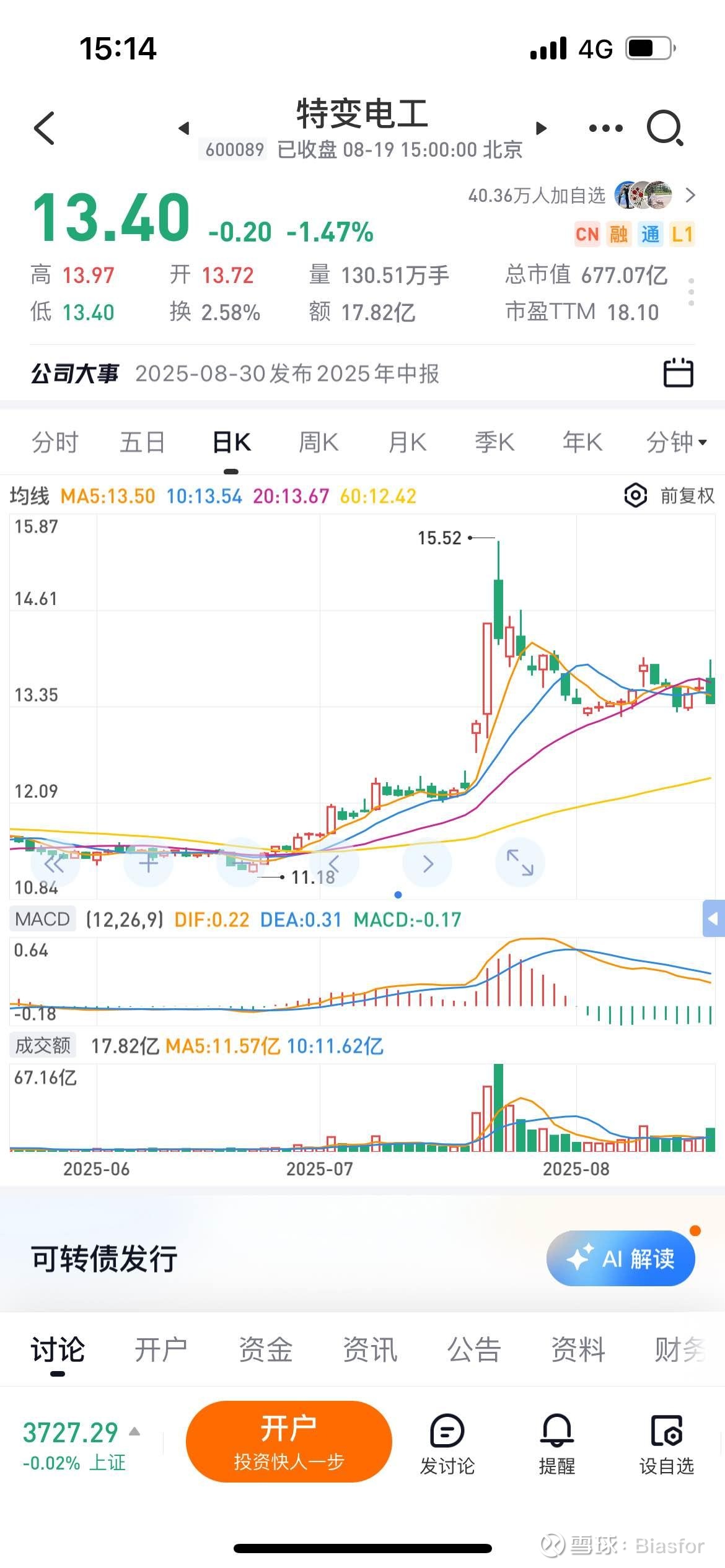
Task: Tap the double-left chart scroll button
Action: click(x=55, y=863)
